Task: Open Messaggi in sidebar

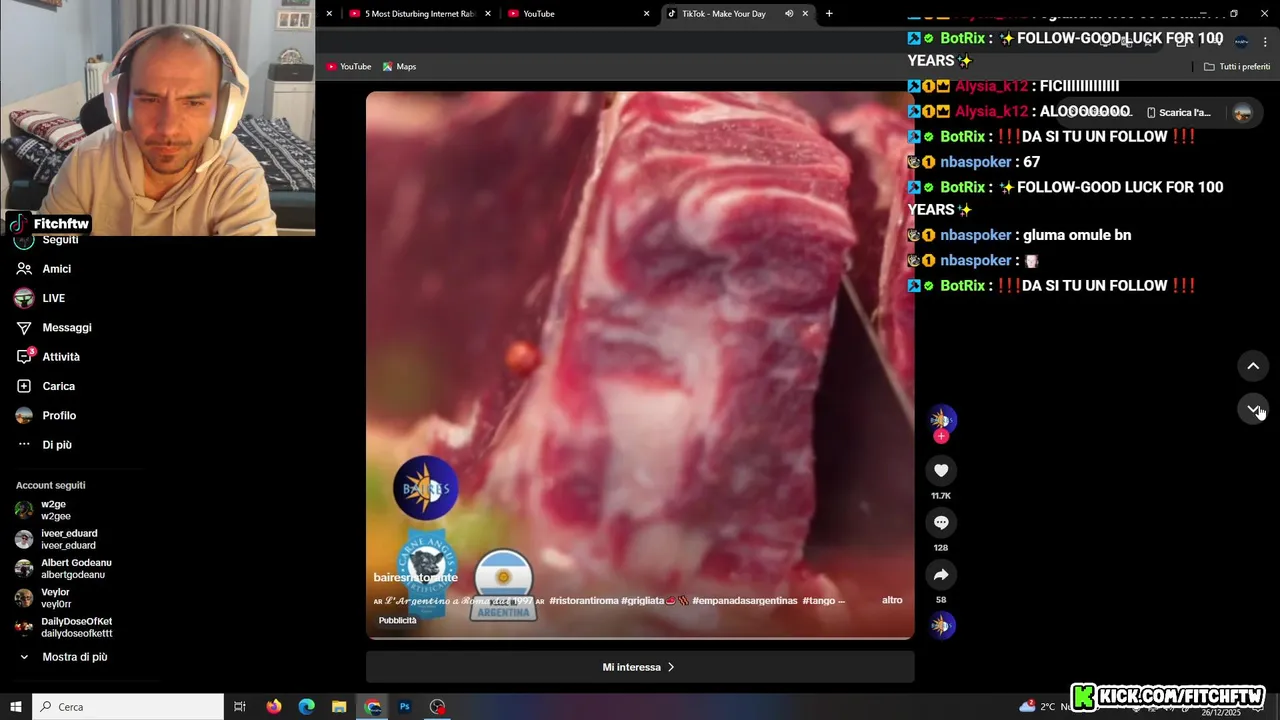Action: click(x=67, y=327)
